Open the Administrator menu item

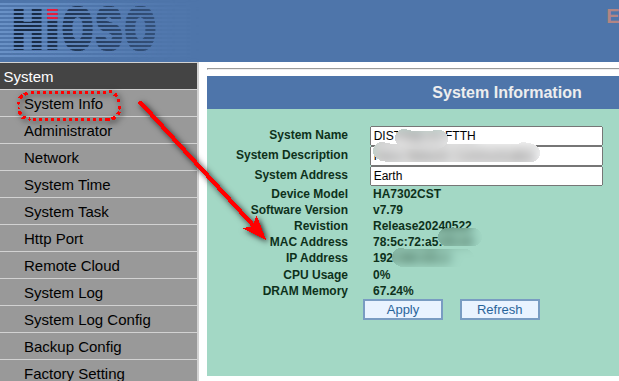pyautogui.click(x=68, y=131)
